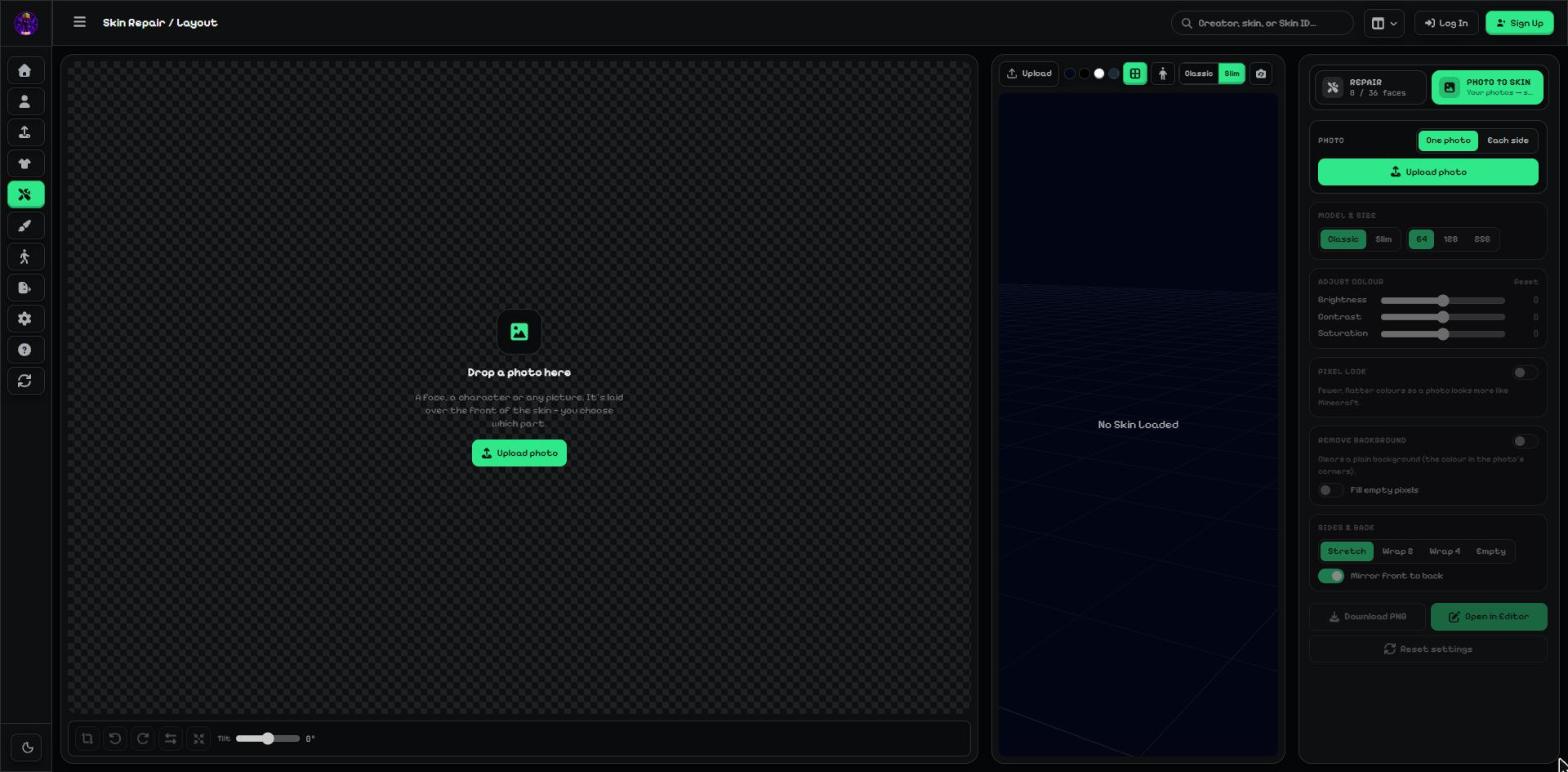Enable the Pixel Look toggle
1568x772 pixels.
click(x=1524, y=372)
